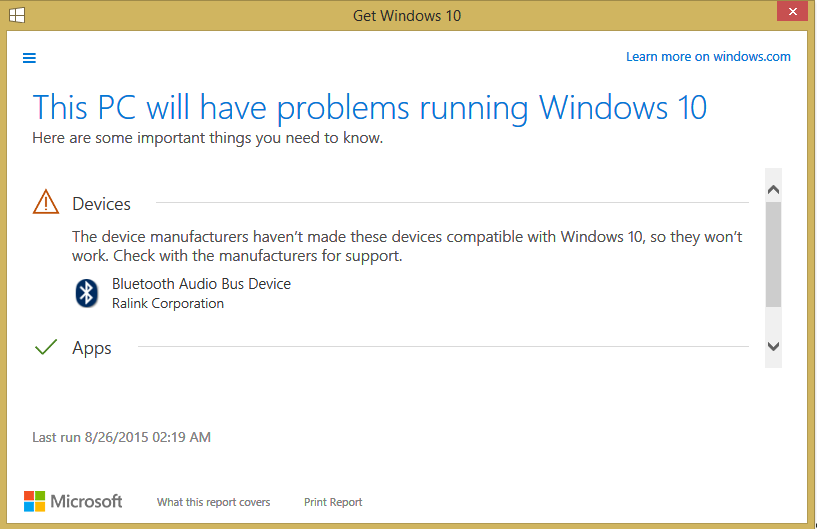Open Learn more on windows.com link
This screenshot has width=817, height=529.
[708, 57]
